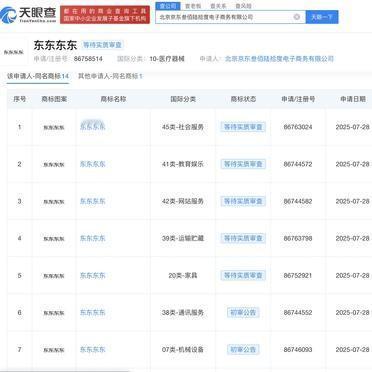This screenshot has width=372, height=372.
Task: Click the 商标图案 column header
Action: pyautogui.click(x=54, y=99)
